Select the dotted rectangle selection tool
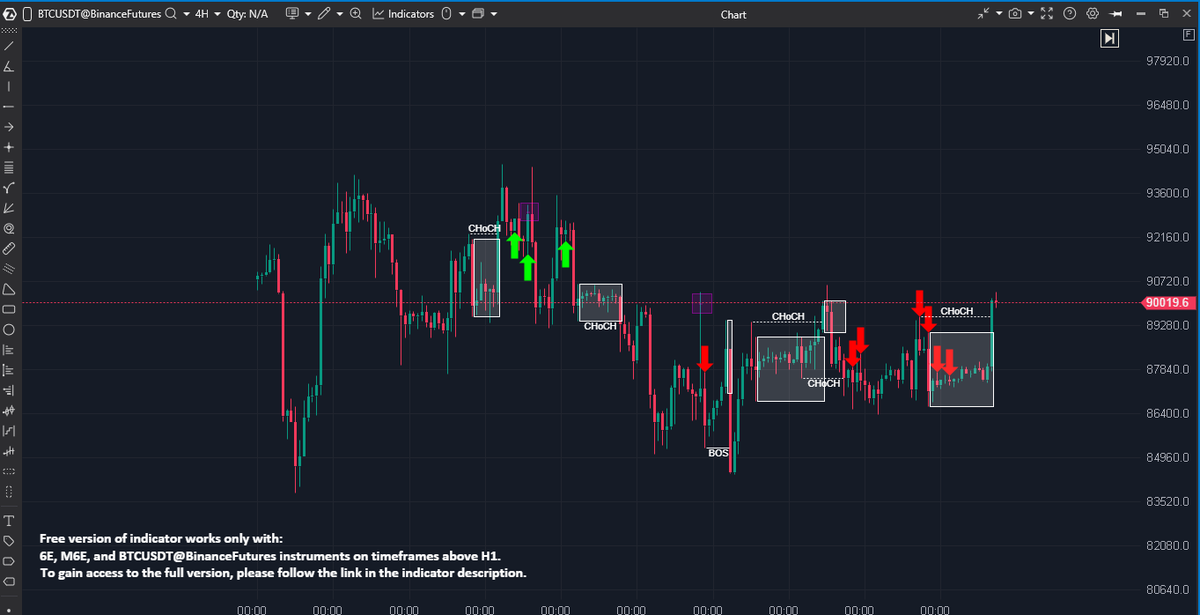 point(9,470)
